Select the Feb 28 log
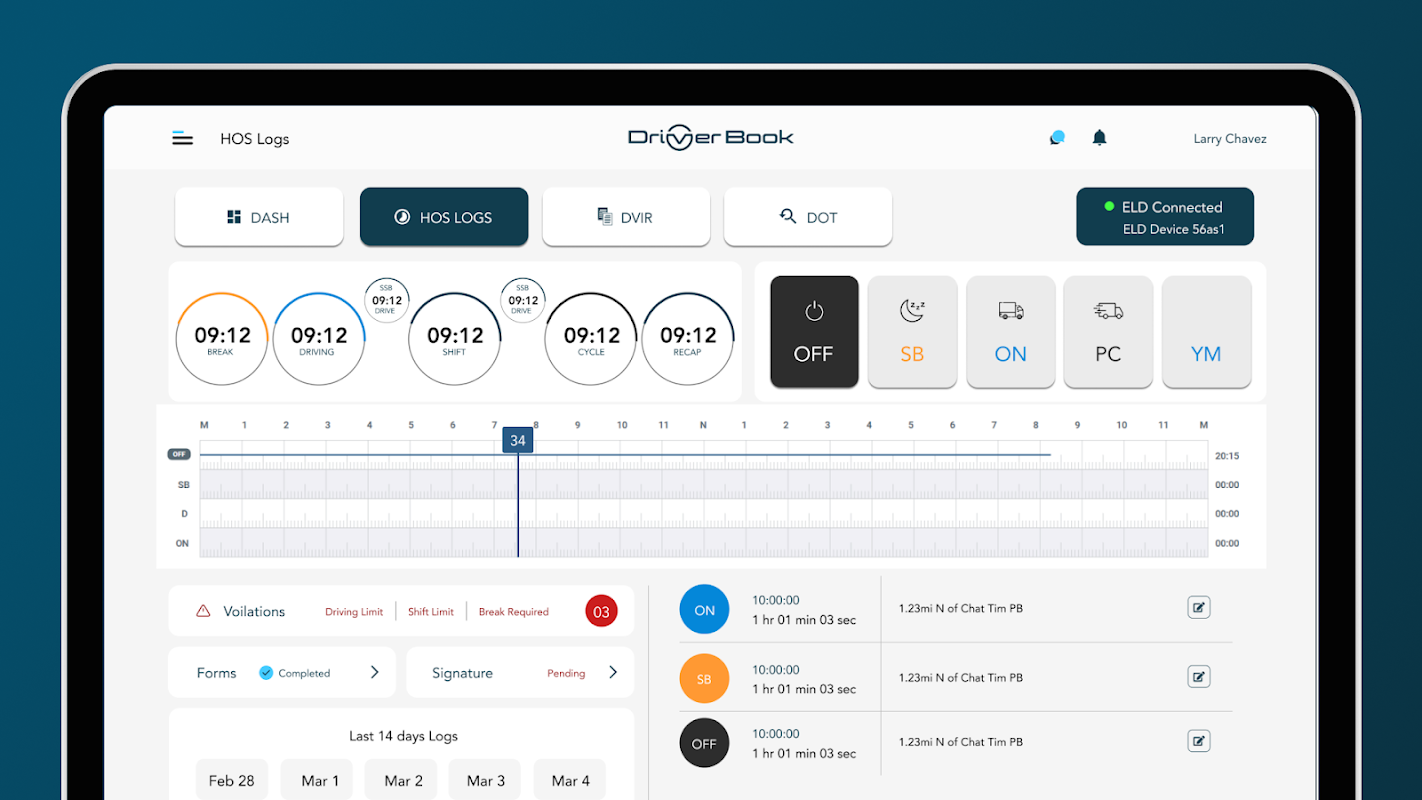The image size is (1422, 800). (x=232, y=781)
